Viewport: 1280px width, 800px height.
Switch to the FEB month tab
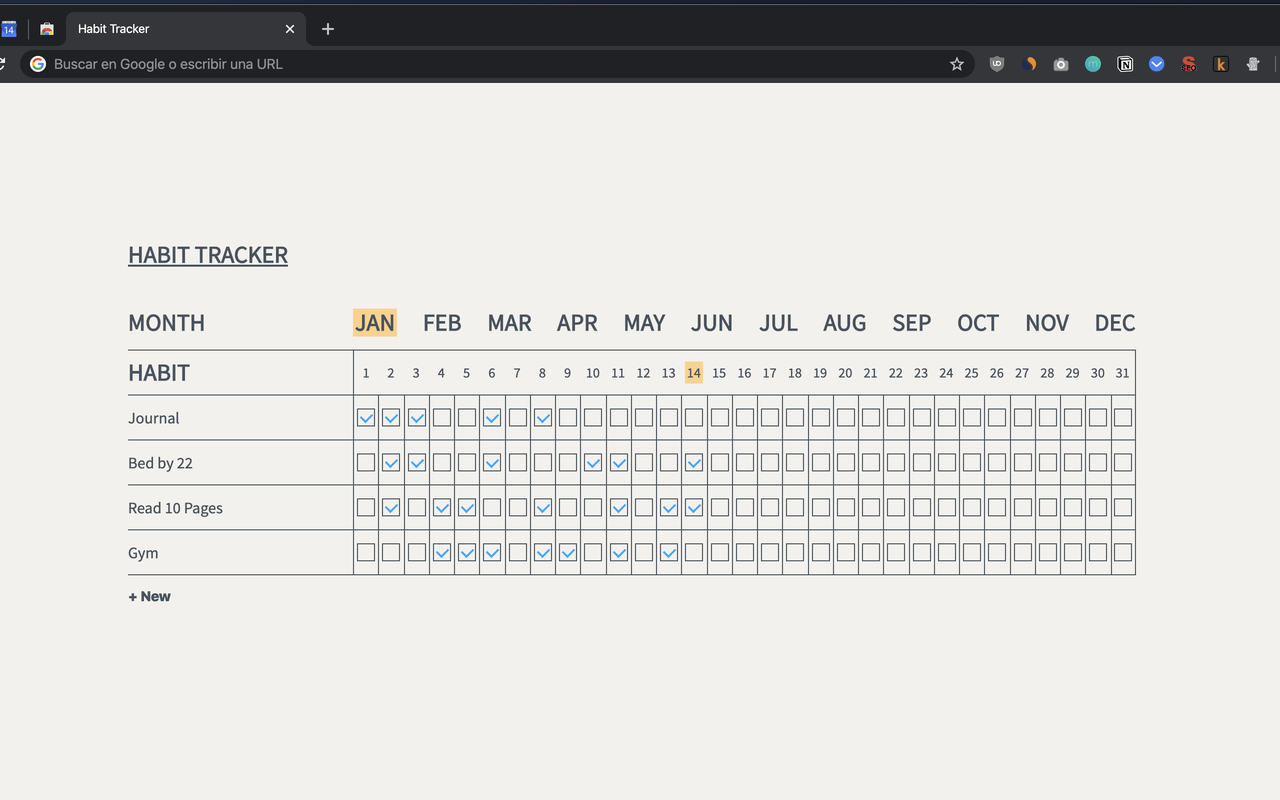click(442, 323)
